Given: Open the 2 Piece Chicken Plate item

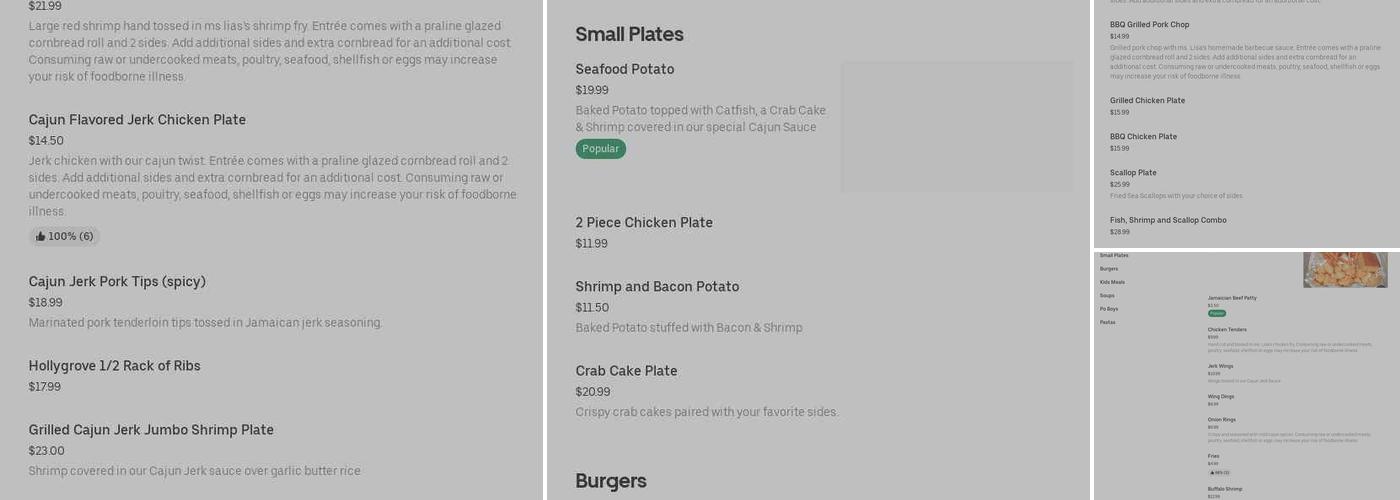Looking at the screenshot, I should [643, 223].
